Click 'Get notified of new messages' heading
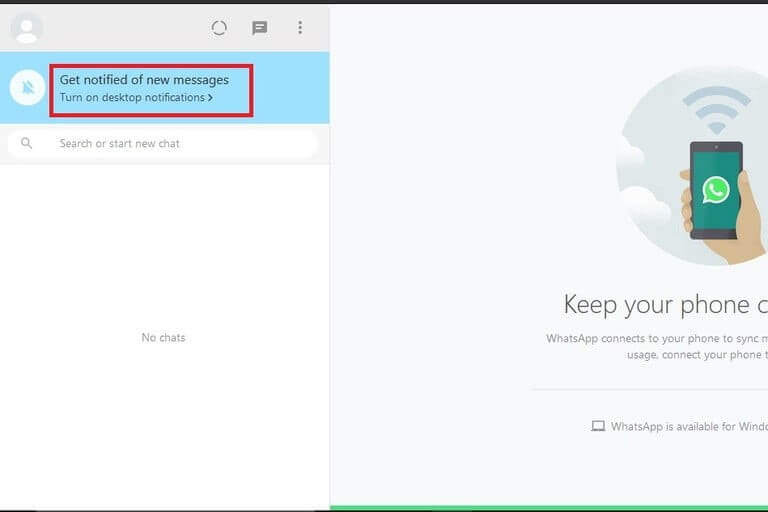The width and height of the screenshot is (768, 512). tap(144, 79)
